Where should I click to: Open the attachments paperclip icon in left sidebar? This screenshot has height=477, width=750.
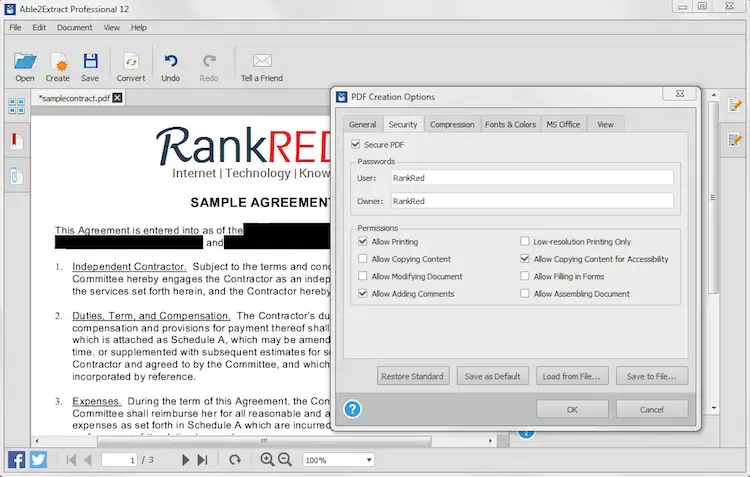[17, 176]
